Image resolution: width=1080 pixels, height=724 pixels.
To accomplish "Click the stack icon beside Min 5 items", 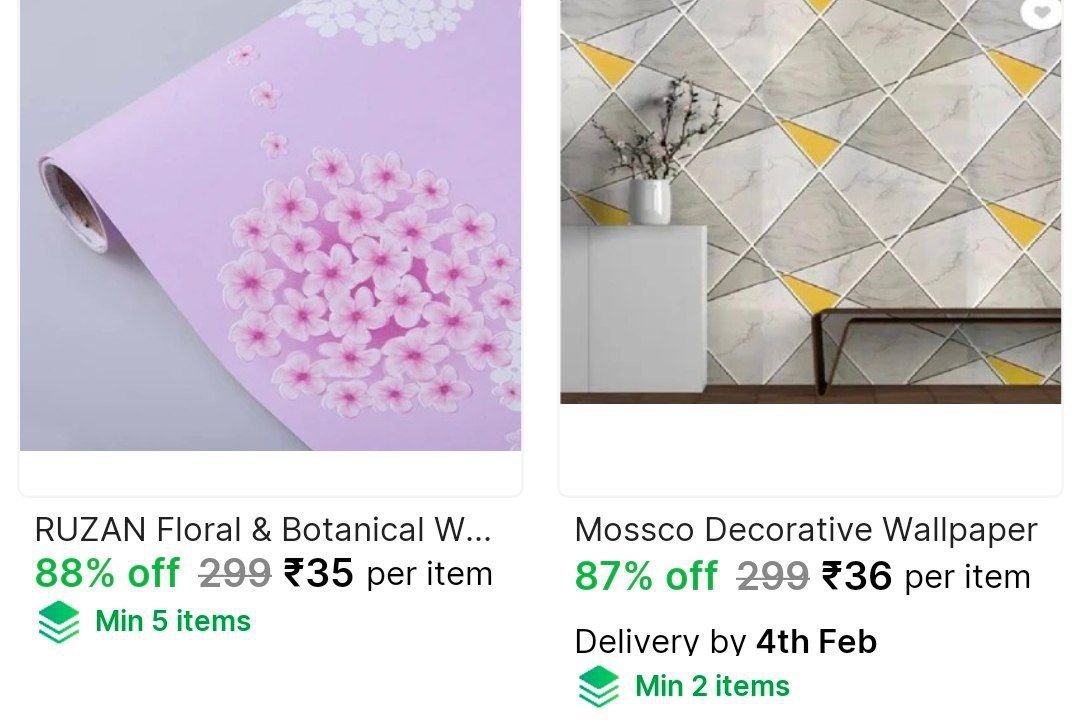I will pos(58,621).
